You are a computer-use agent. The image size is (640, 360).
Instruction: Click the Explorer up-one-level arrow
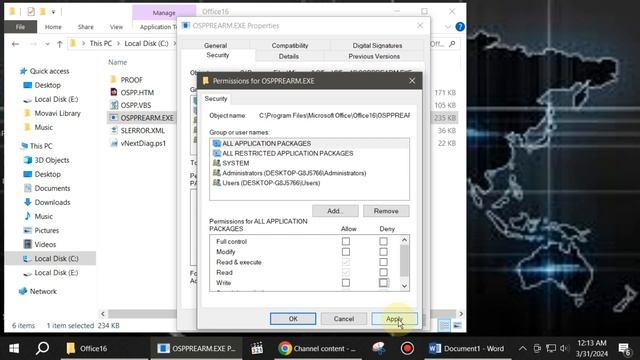coord(60,44)
